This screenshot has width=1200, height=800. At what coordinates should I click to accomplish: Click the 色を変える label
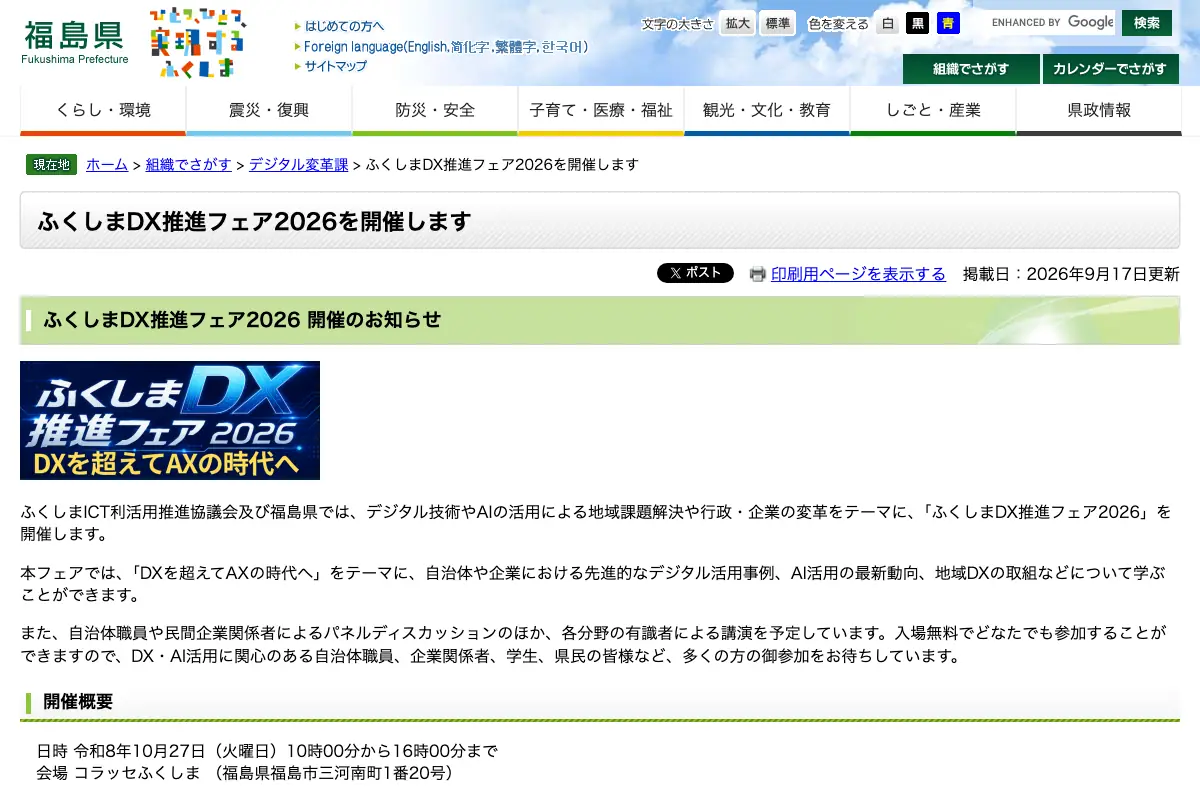838,24
